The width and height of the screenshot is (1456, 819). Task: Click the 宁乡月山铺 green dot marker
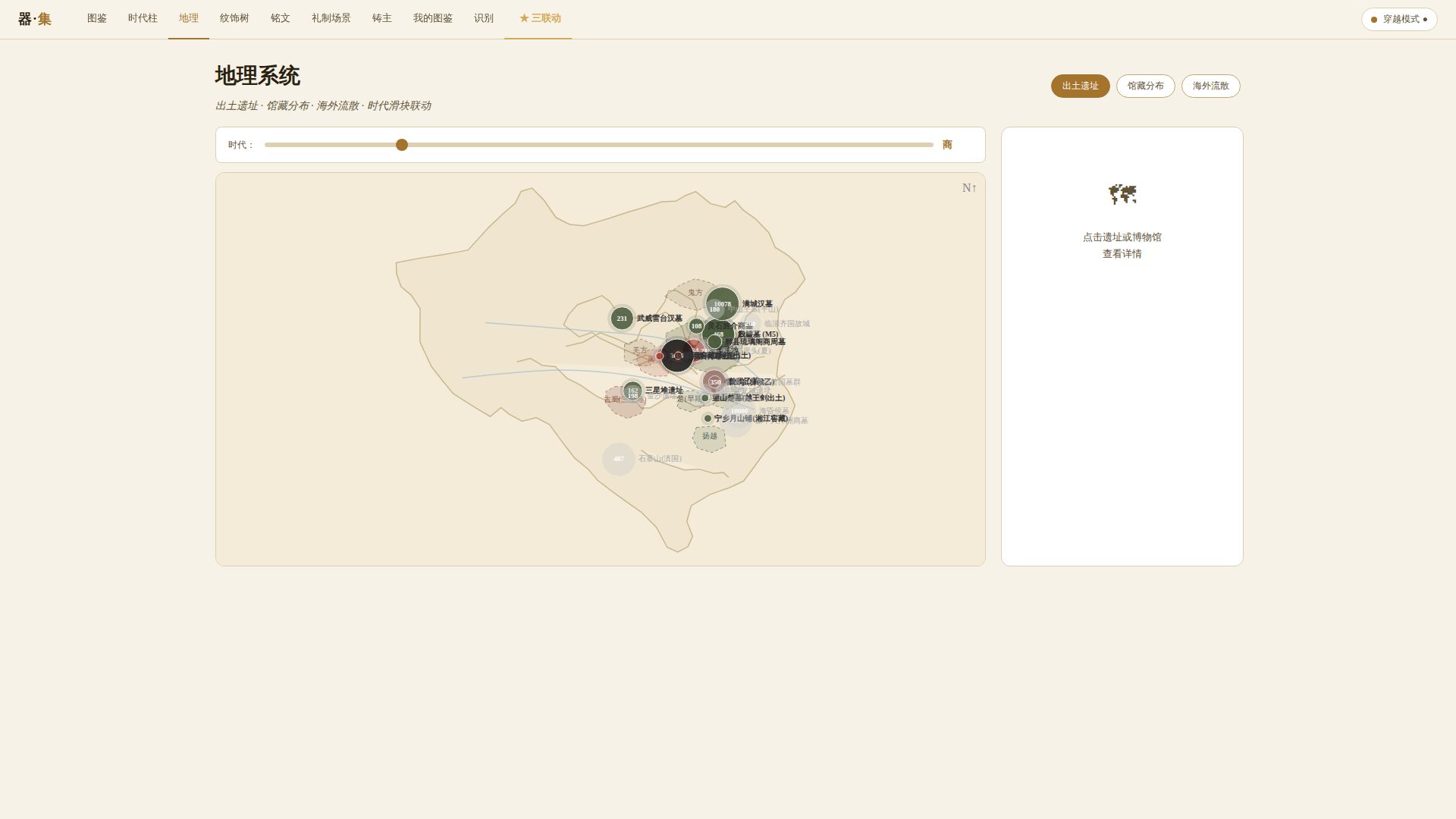pos(708,419)
